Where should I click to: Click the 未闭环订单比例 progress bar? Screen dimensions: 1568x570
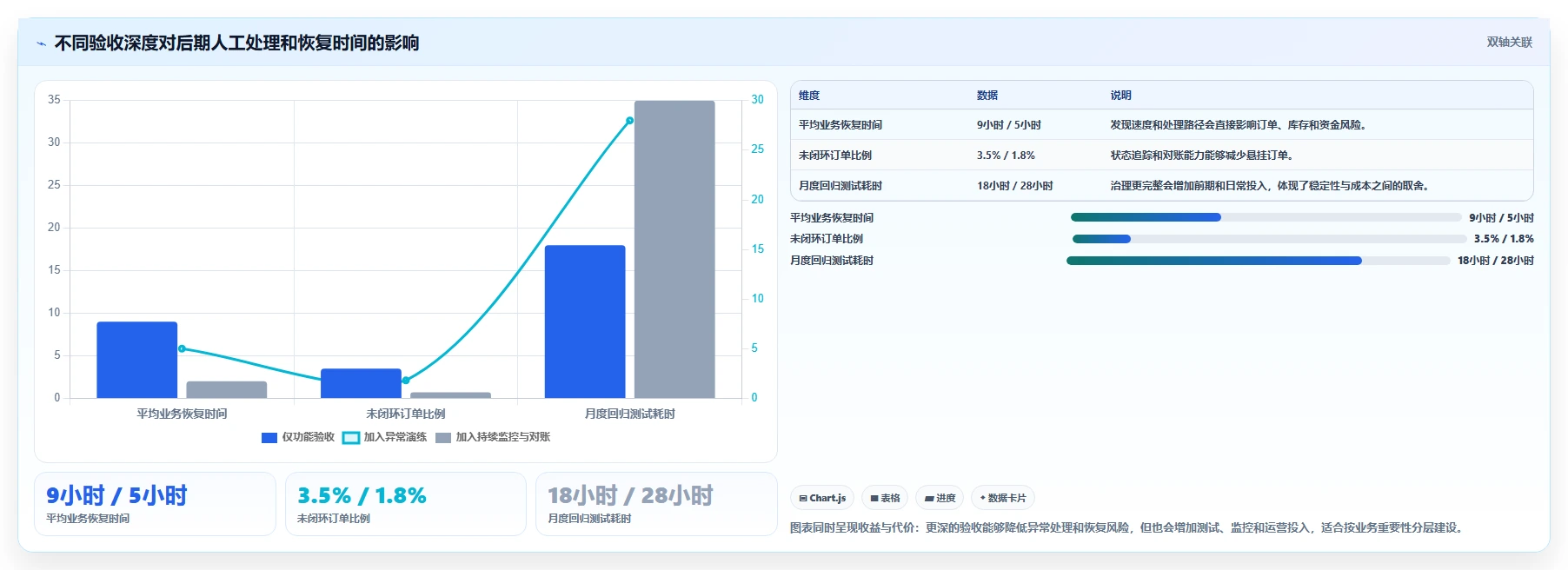[x=1269, y=239]
